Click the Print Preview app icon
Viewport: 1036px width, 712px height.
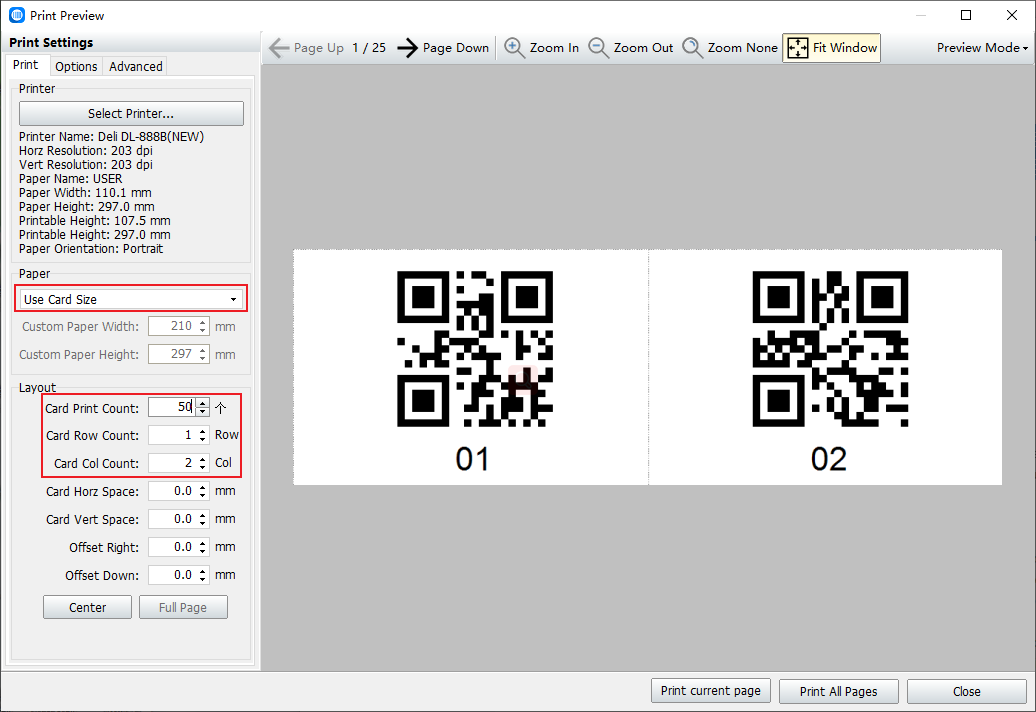(17, 15)
